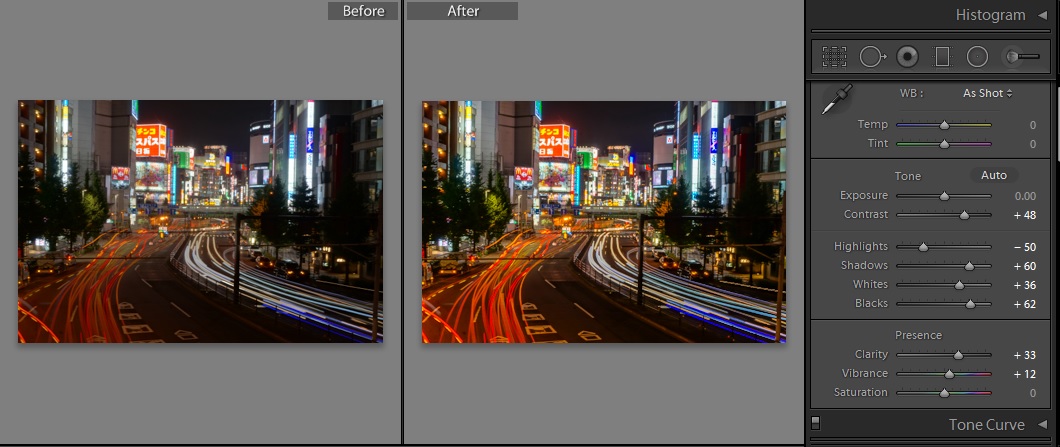Viewport: 1060px width, 447px height.
Task: Click the After view label
Action: (462, 11)
